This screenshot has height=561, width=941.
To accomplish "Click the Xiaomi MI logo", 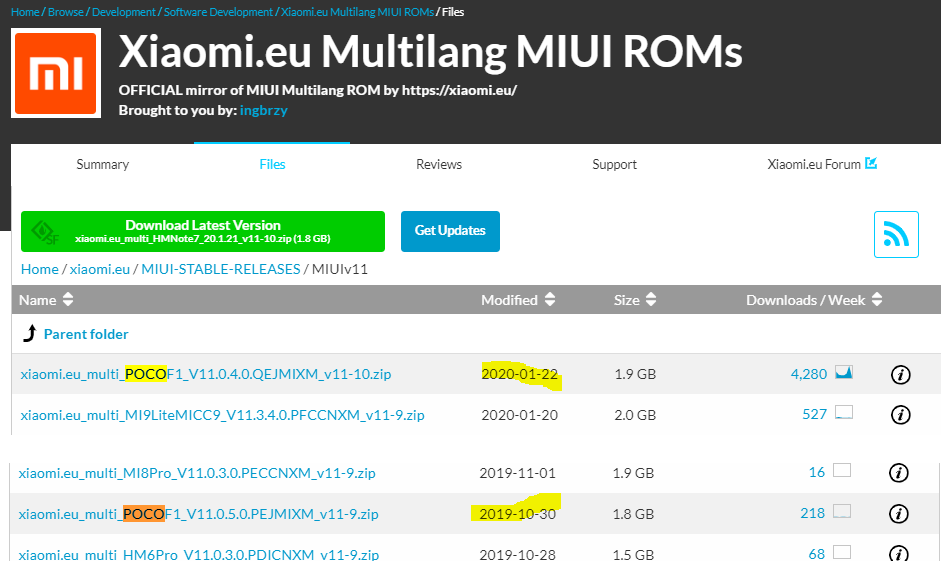I will 56,73.
